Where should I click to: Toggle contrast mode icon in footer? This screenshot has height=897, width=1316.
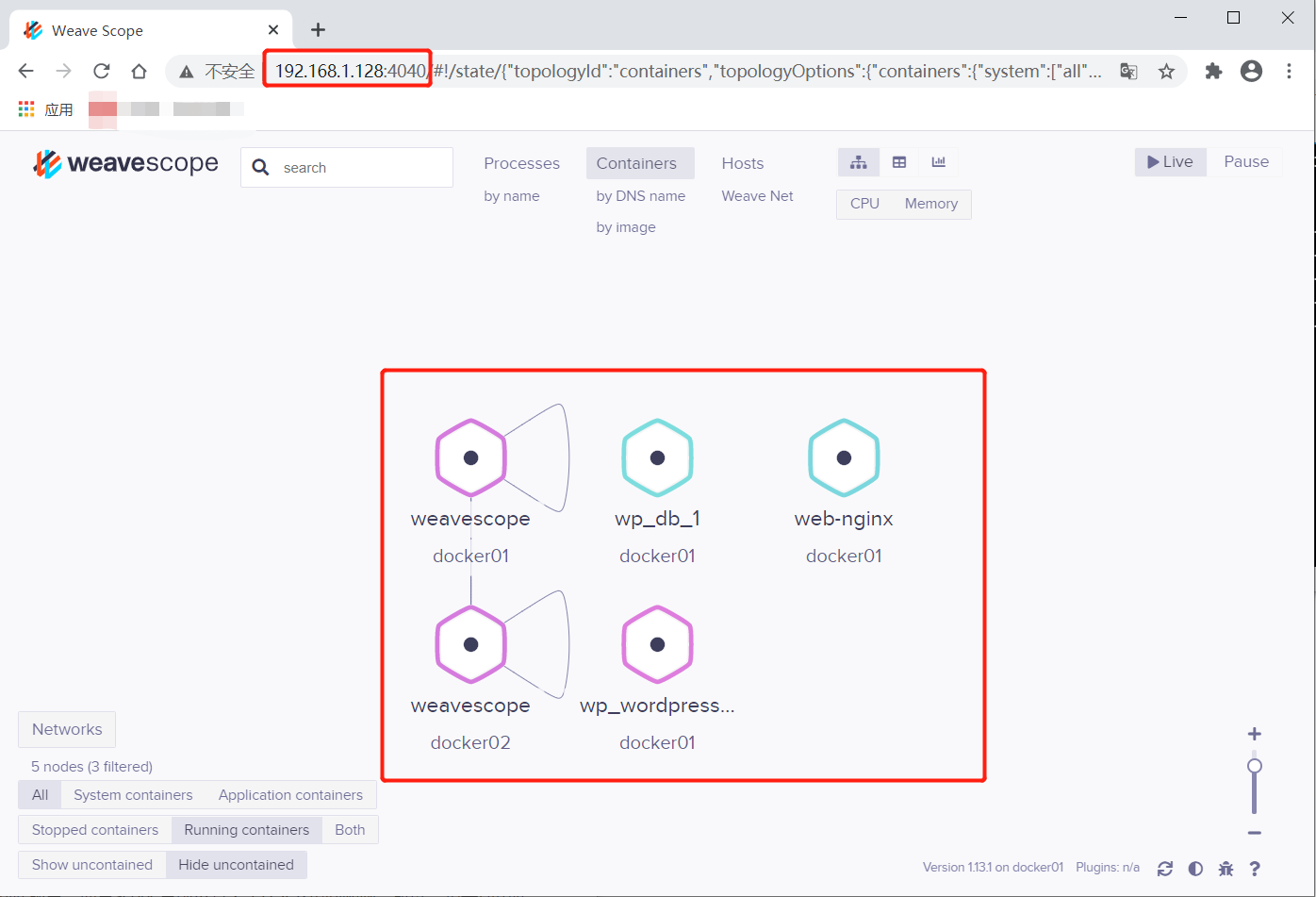point(1195,869)
